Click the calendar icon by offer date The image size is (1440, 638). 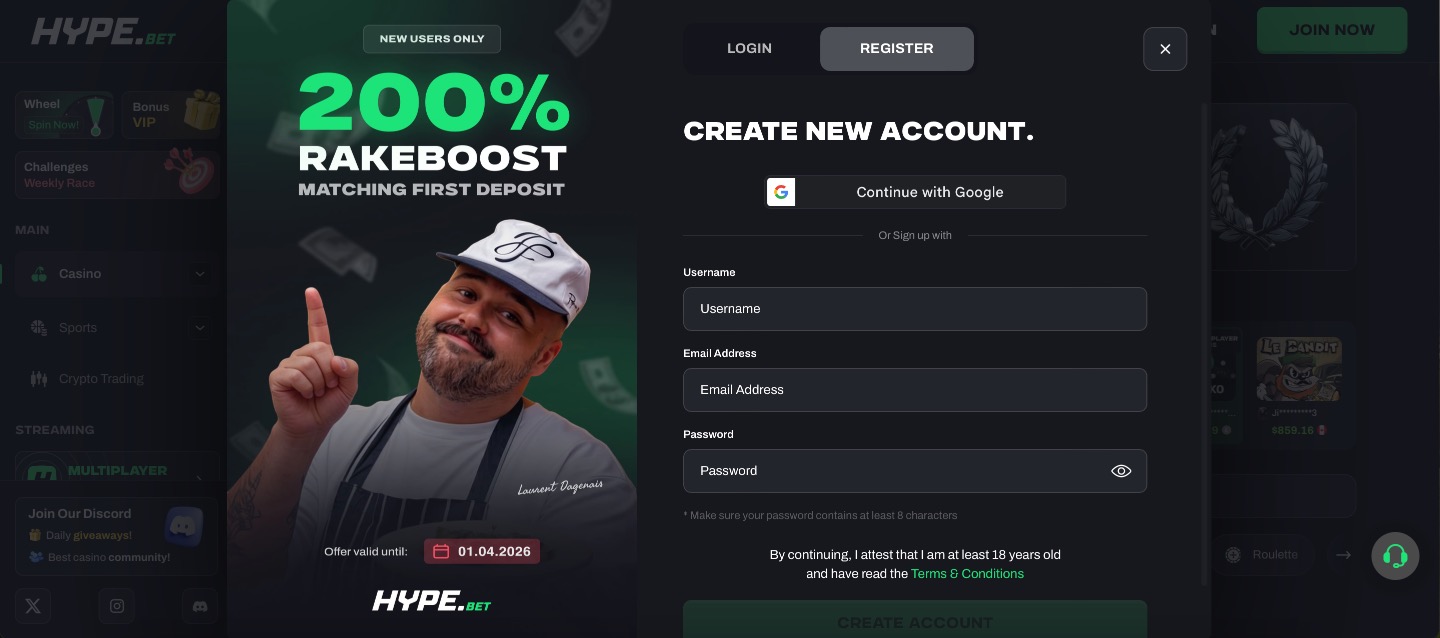click(x=441, y=552)
